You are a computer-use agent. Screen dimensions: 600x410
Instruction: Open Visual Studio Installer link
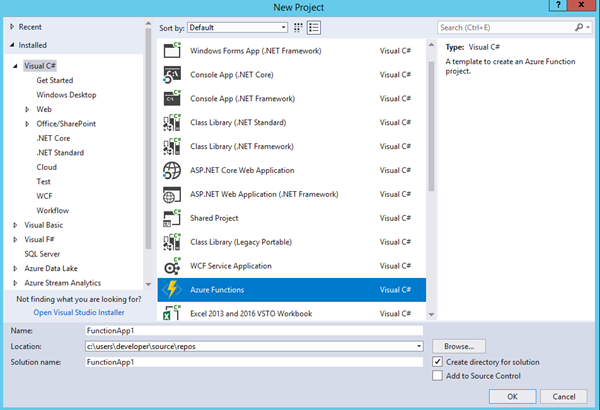[x=79, y=312]
